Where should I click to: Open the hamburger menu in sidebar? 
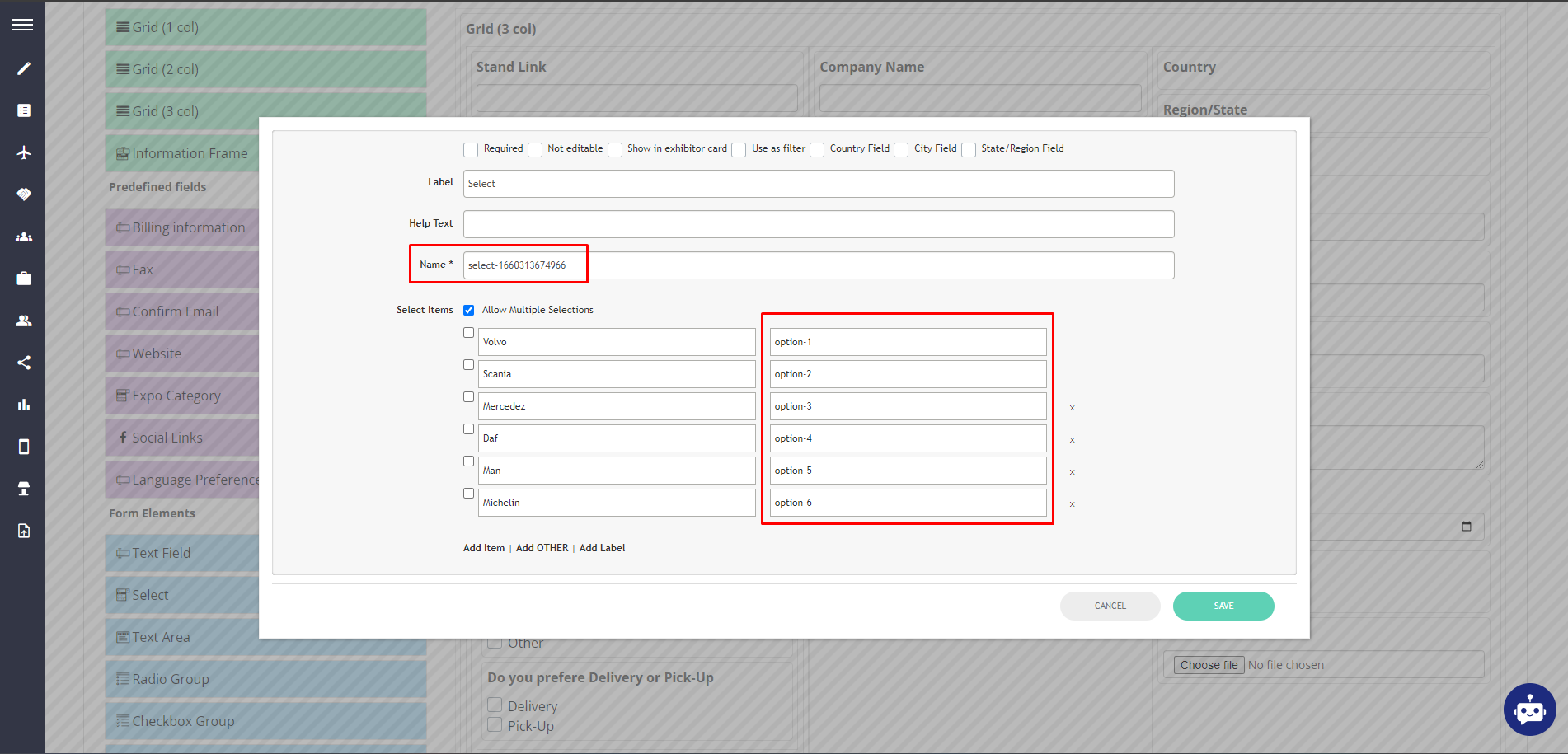tap(23, 25)
